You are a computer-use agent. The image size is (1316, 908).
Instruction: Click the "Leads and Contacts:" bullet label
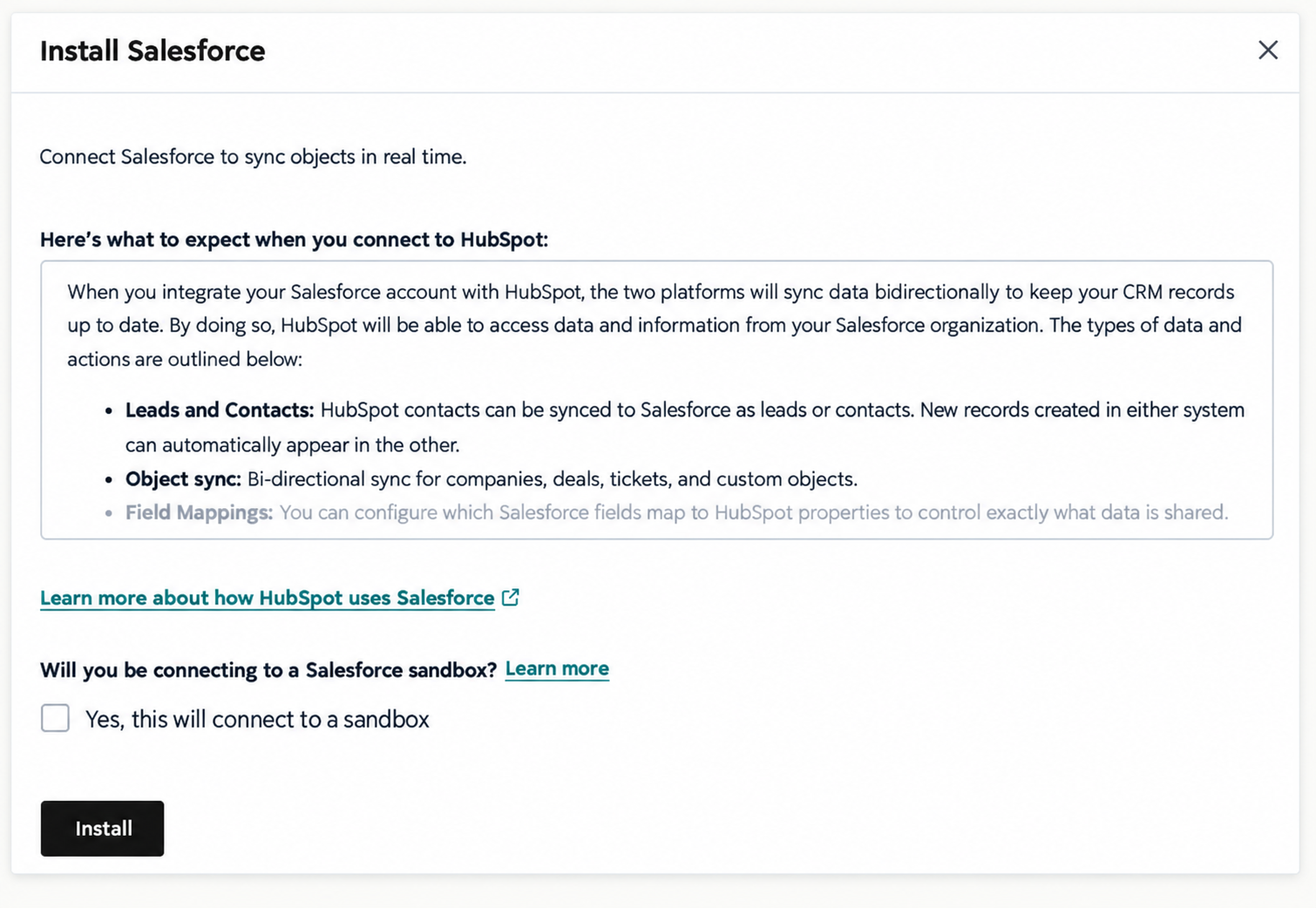(220, 410)
